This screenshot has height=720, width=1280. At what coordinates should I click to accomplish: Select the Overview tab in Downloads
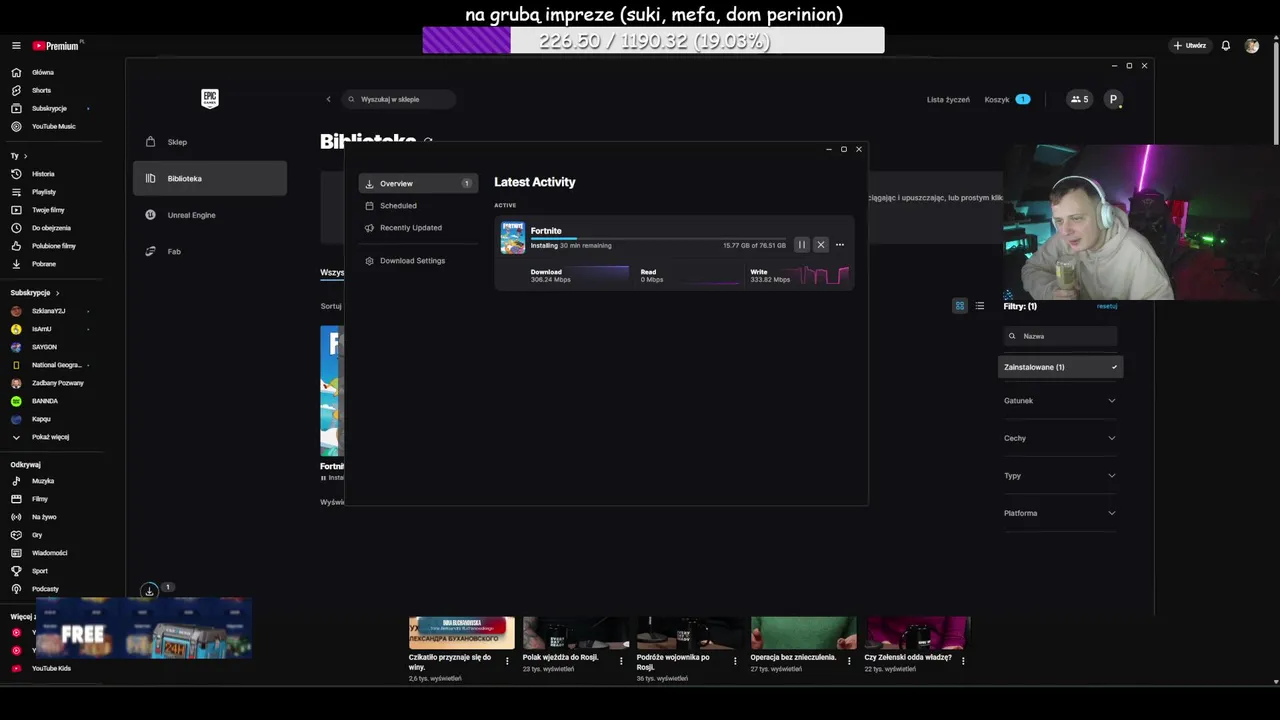click(x=418, y=184)
